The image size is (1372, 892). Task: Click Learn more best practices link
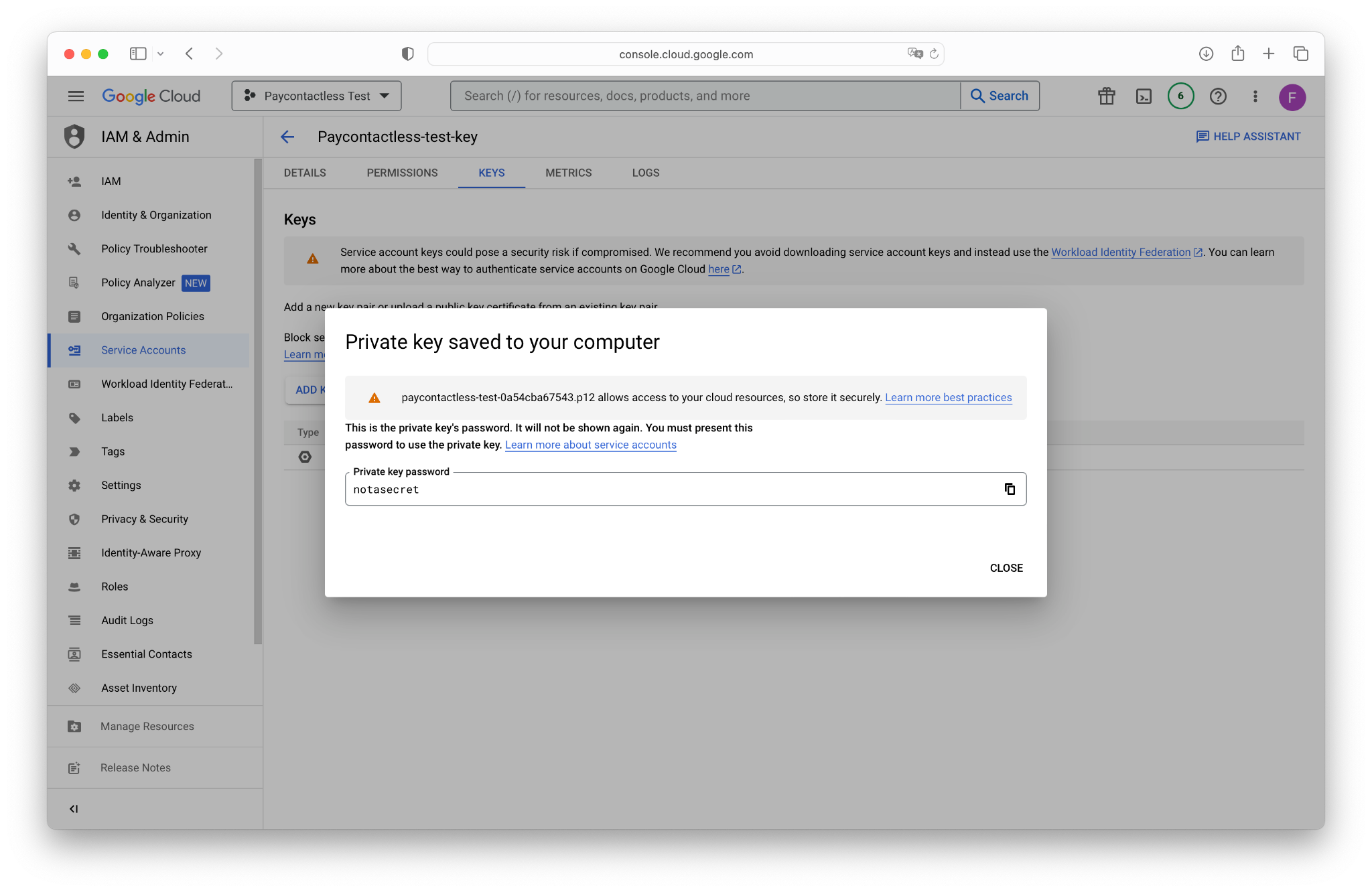pos(948,397)
